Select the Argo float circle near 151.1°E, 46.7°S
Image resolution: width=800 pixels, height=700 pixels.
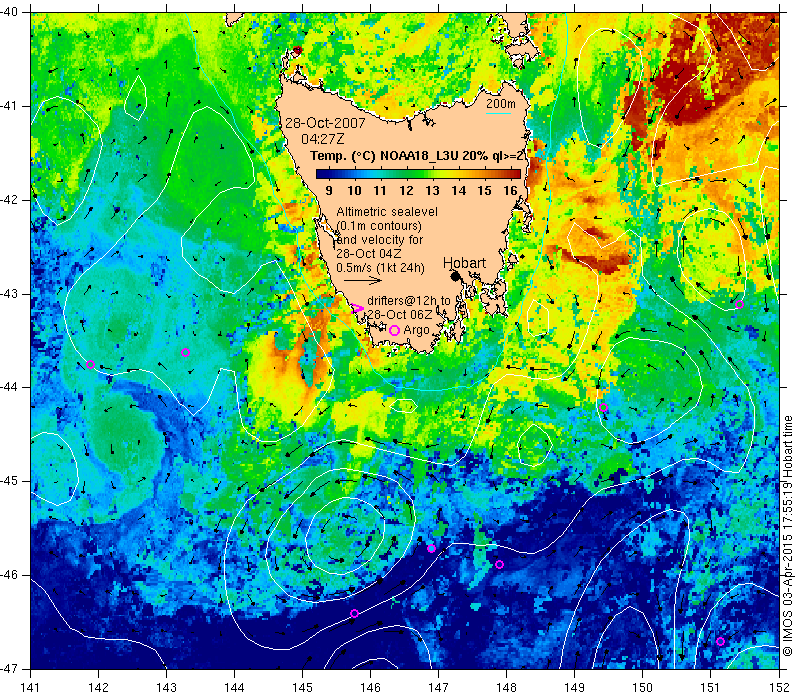[720, 641]
